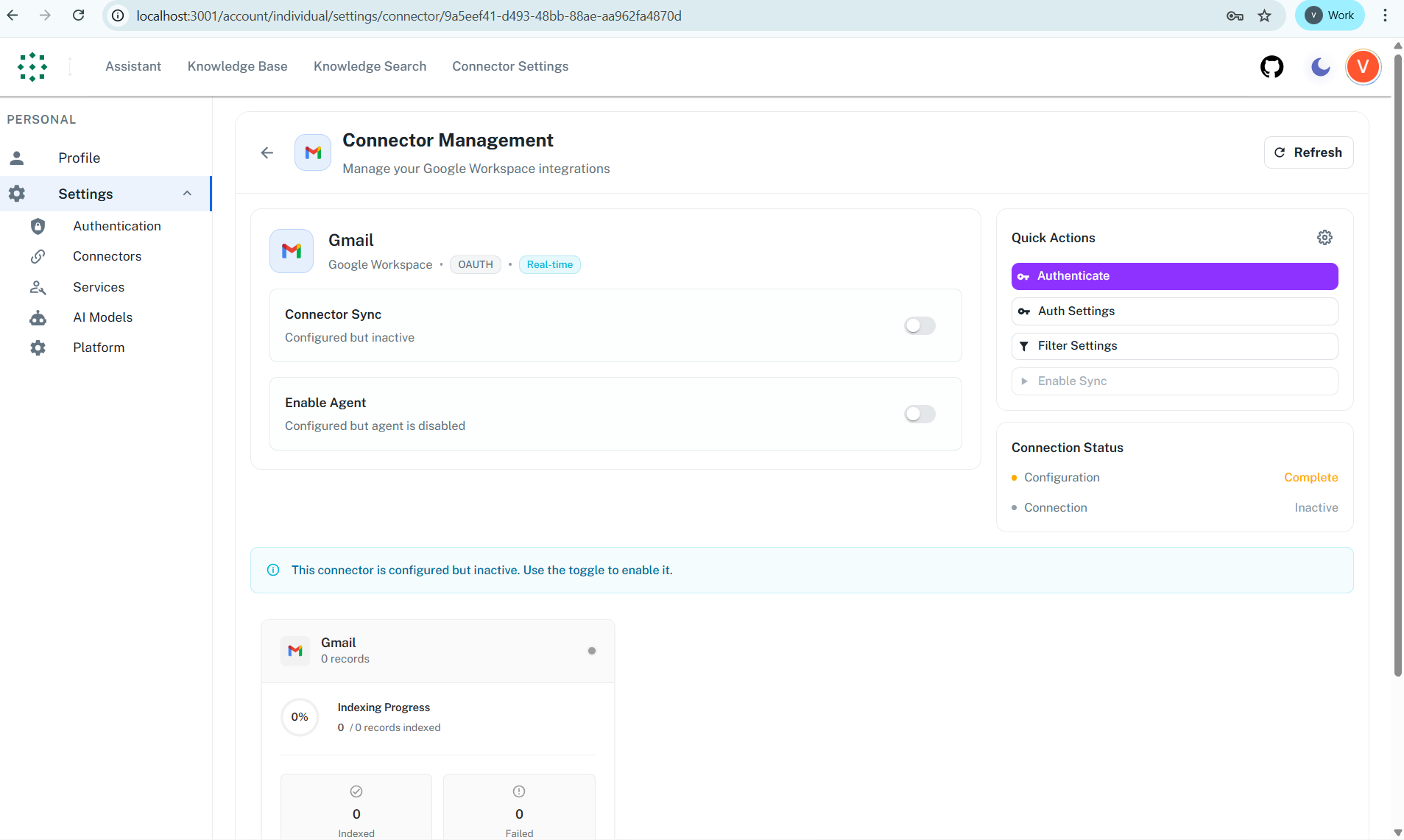1404x840 pixels.
Task: Click the Services person-search icon
Action: click(38, 287)
